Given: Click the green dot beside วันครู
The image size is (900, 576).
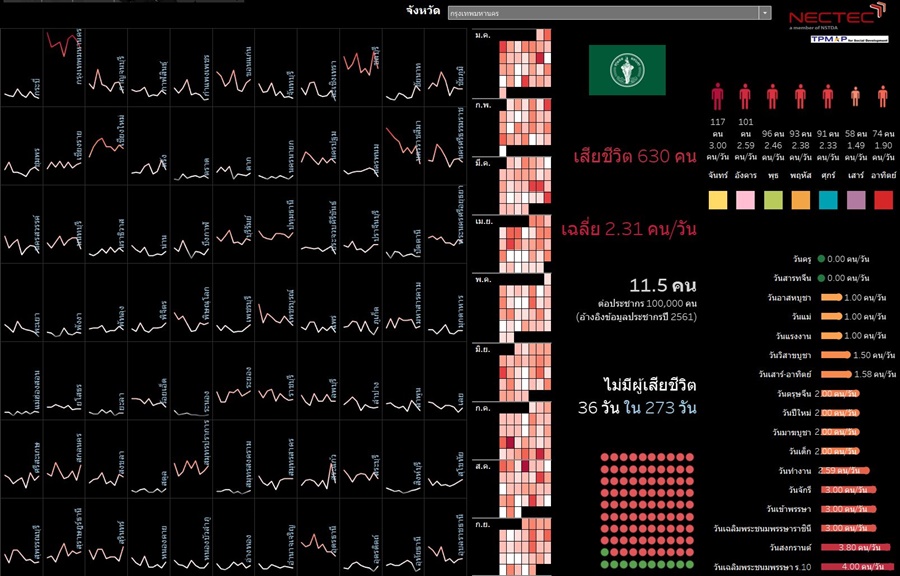Looking at the screenshot, I should 821,259.
